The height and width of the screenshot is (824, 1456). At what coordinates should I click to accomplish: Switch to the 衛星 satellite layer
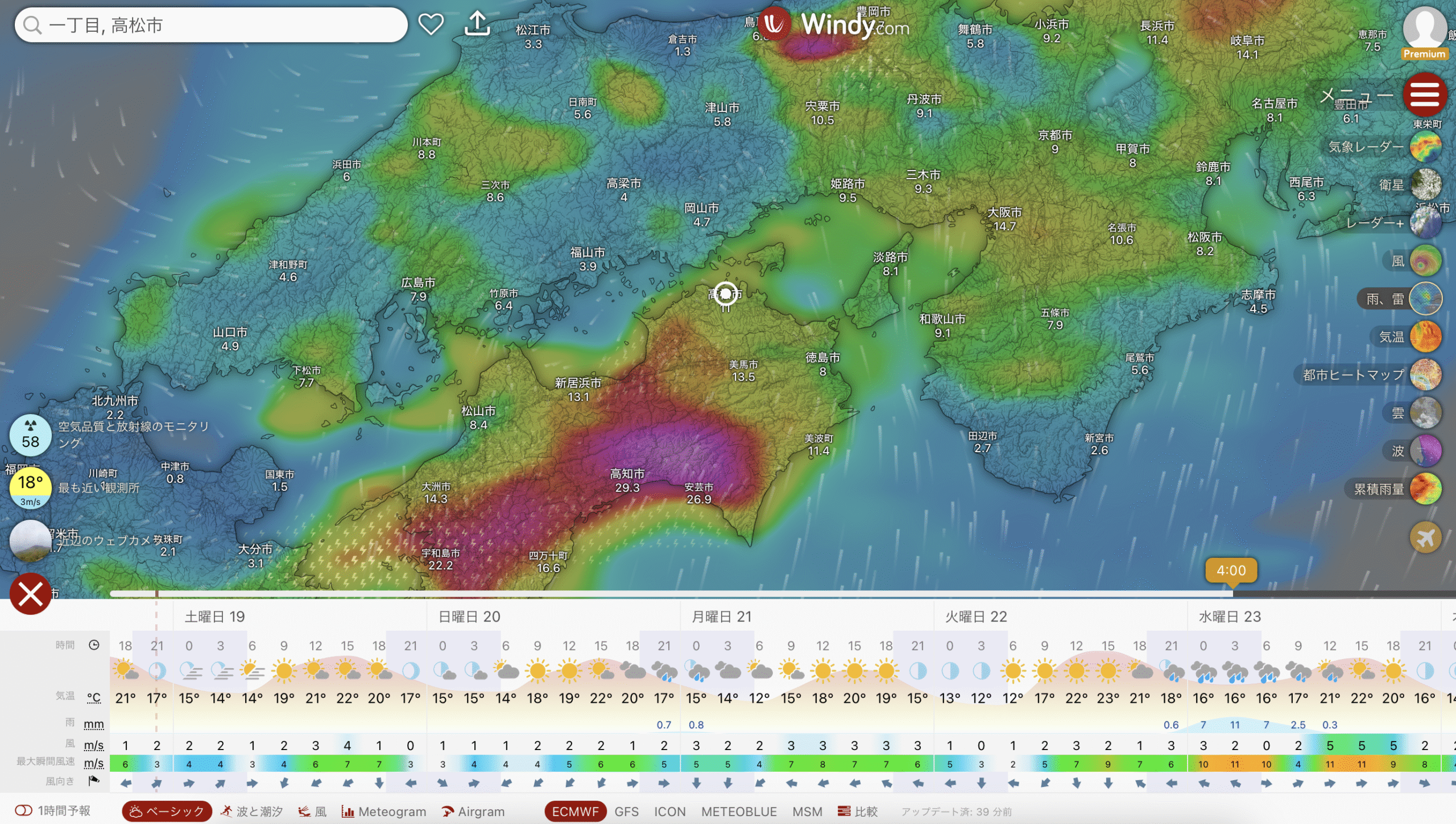coord(1426,185)
